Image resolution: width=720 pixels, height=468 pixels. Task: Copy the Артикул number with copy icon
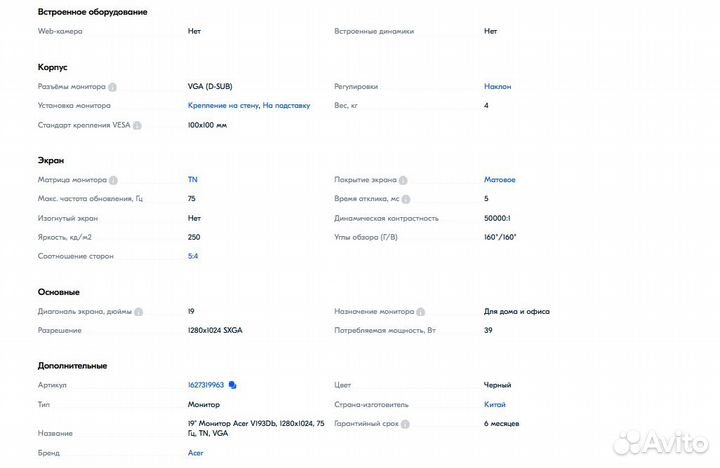point(233,385)
